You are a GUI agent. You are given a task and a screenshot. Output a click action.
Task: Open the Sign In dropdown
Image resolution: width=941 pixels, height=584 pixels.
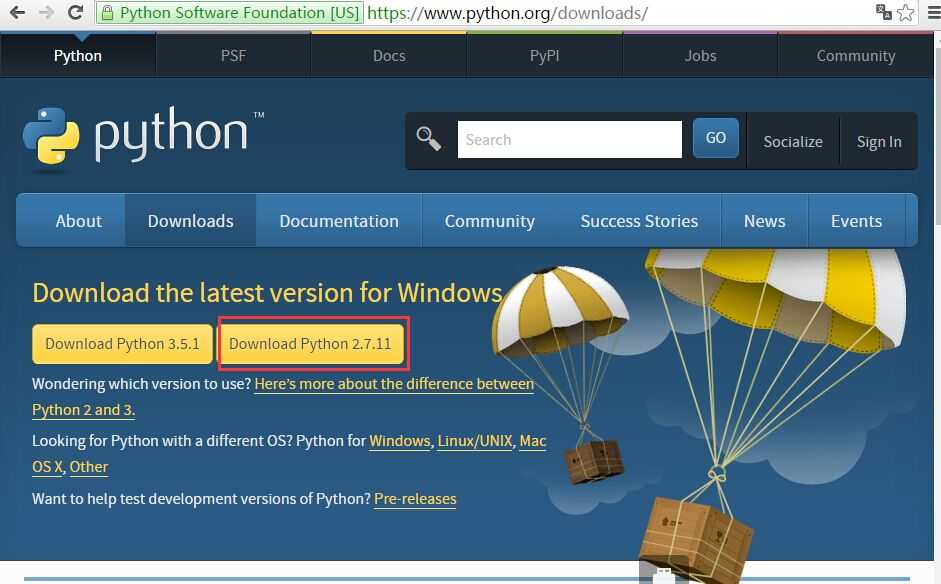pos(879,142)
